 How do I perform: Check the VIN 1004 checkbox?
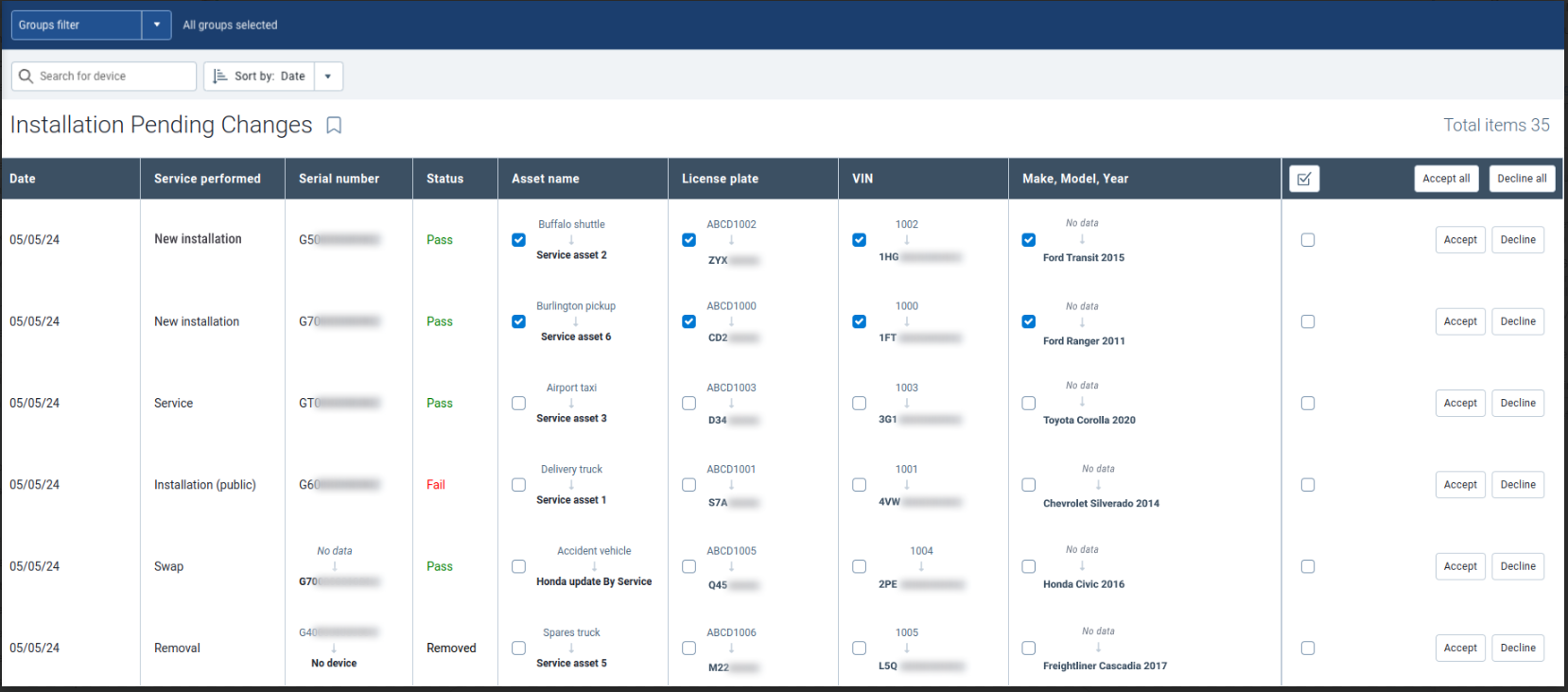coord(859,566)
